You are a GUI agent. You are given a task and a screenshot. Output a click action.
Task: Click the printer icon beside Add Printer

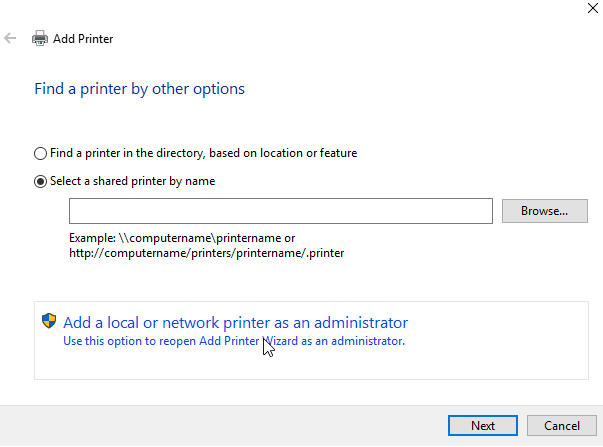40,38
